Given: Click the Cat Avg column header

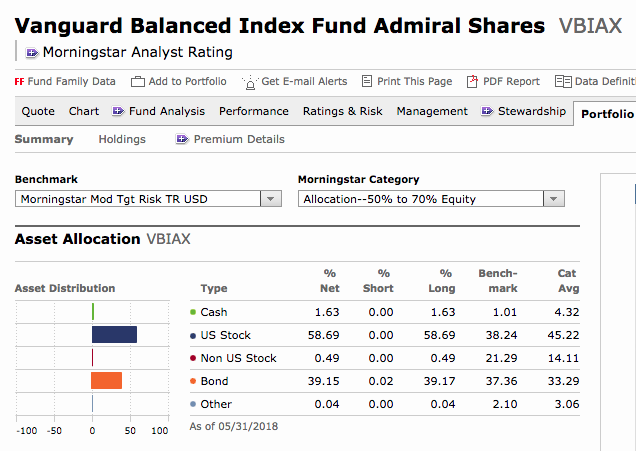Looking at the screenshot, I should pyautogui.click(x=568, y=281).
